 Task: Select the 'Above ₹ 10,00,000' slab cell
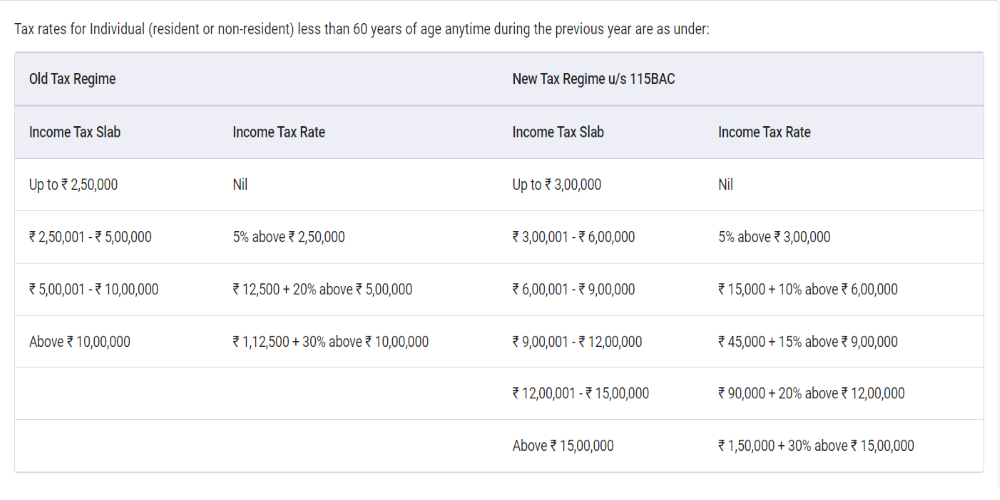80,342
